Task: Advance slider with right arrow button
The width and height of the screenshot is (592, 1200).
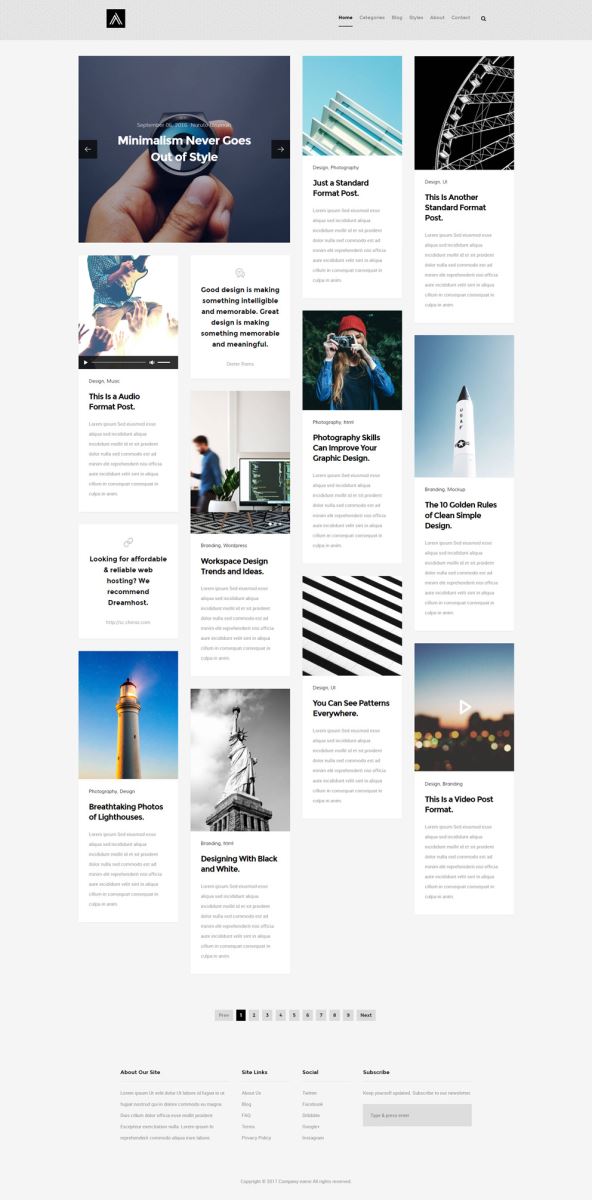Action: 281,149
